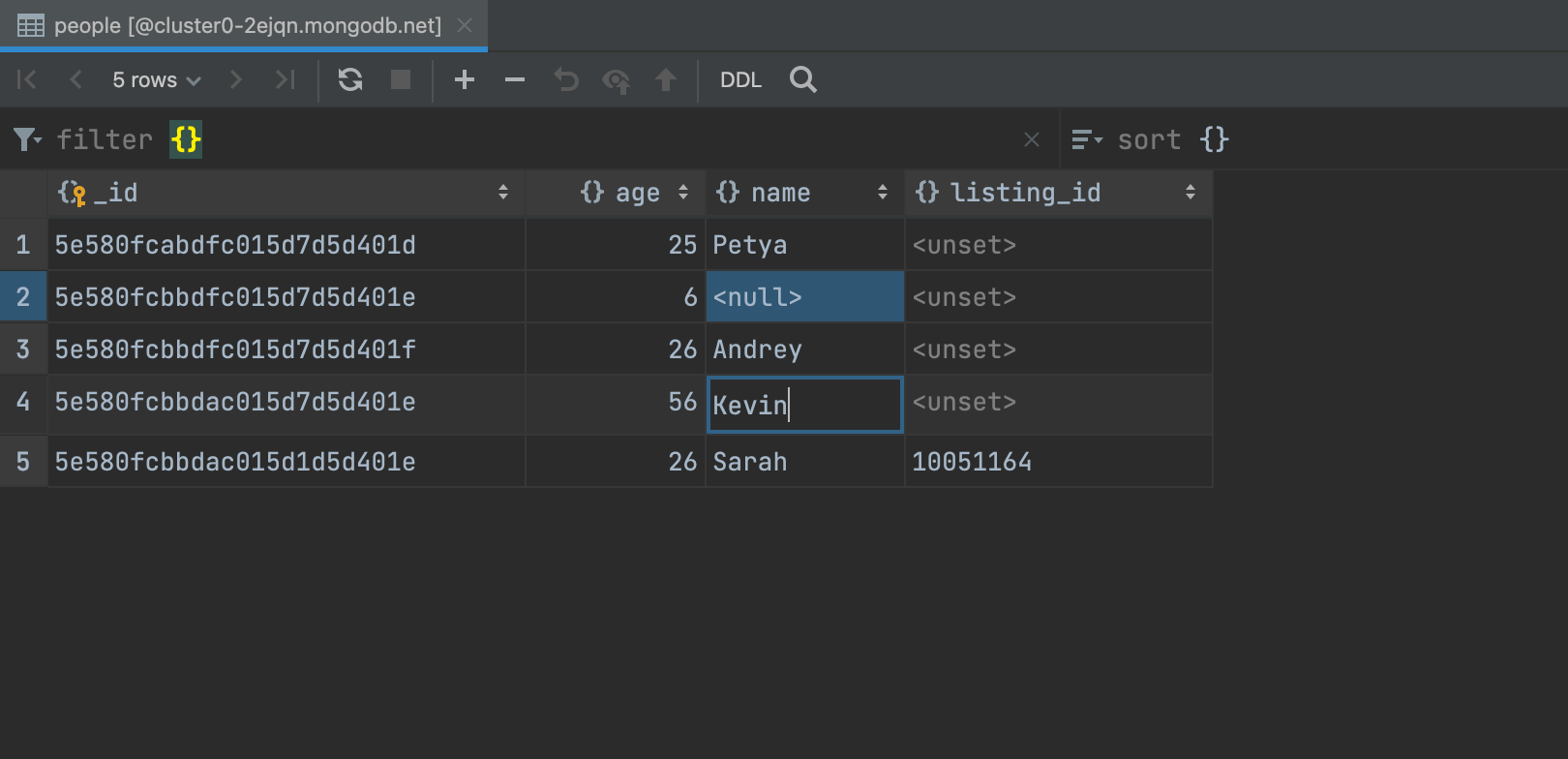The height and width of the screenshot is (759, 1568).
Task: Submit changes with the up arrow
Action: [x=666, y=79]
